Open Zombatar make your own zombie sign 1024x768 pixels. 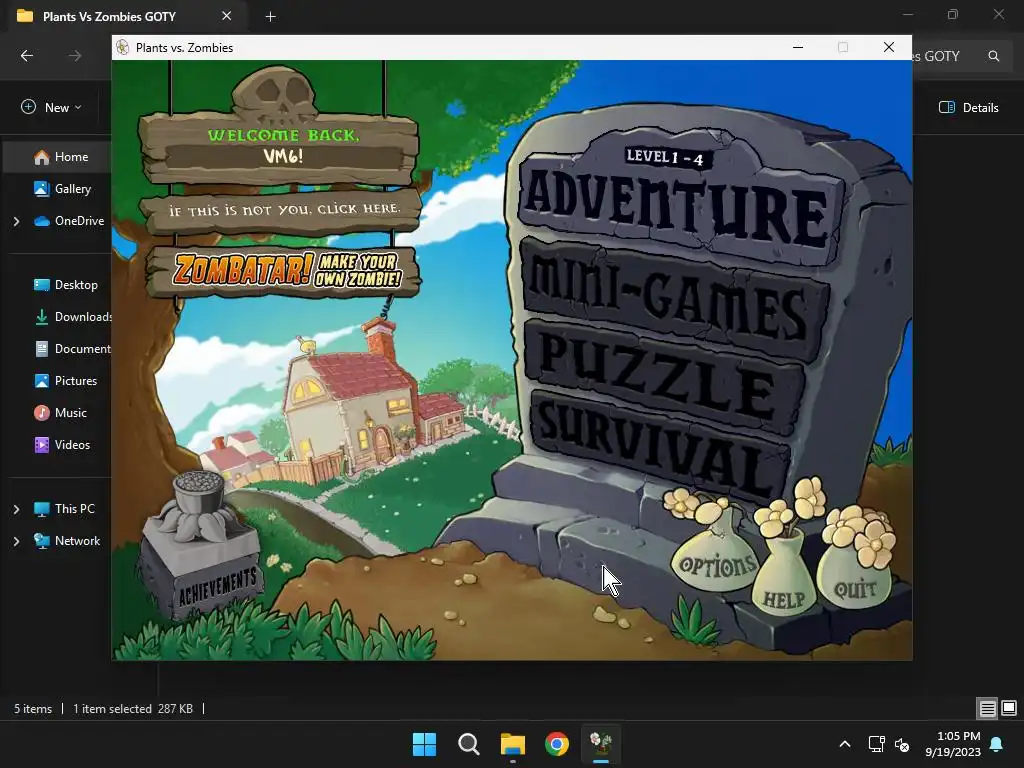[284, 270]
